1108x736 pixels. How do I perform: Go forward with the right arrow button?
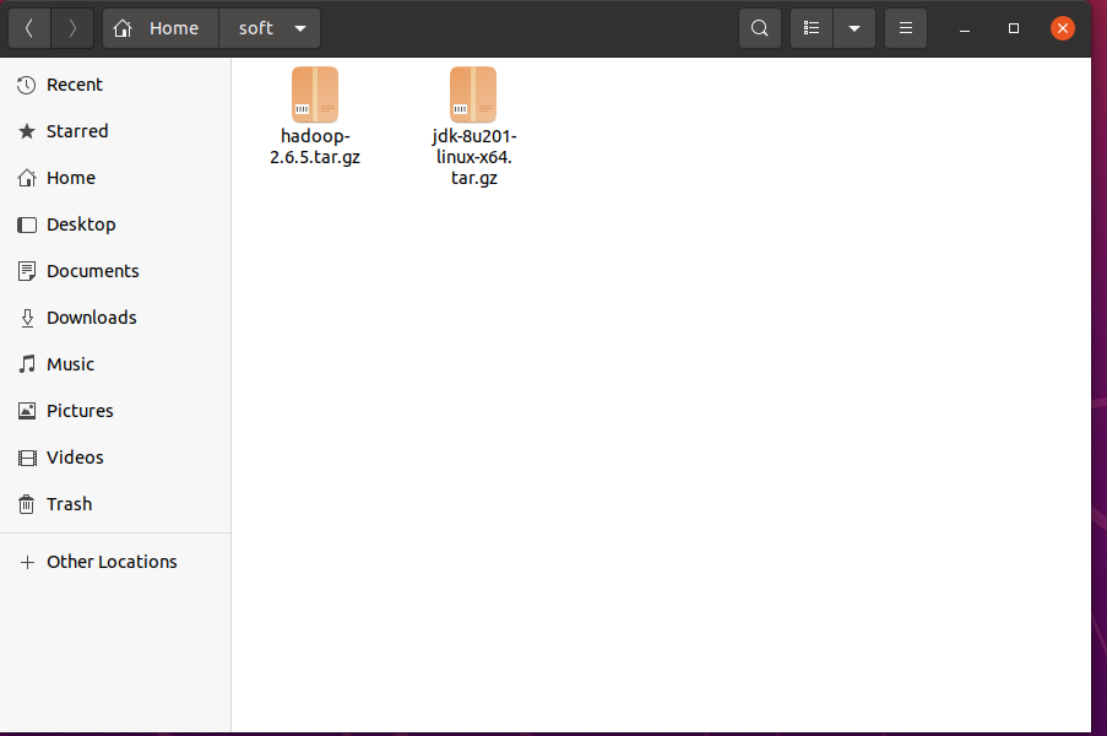coord(72,28)
